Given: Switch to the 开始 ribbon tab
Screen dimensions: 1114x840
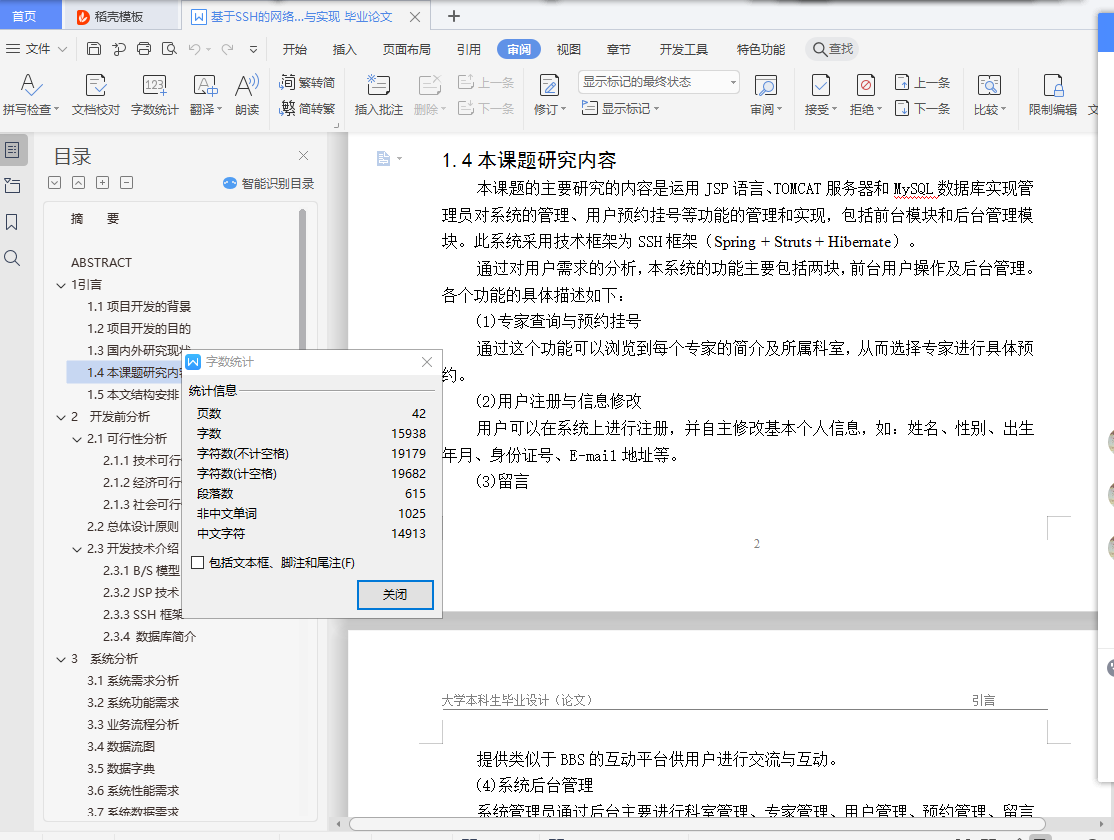Looking at the screenshot, I should (x=294, y=49).
